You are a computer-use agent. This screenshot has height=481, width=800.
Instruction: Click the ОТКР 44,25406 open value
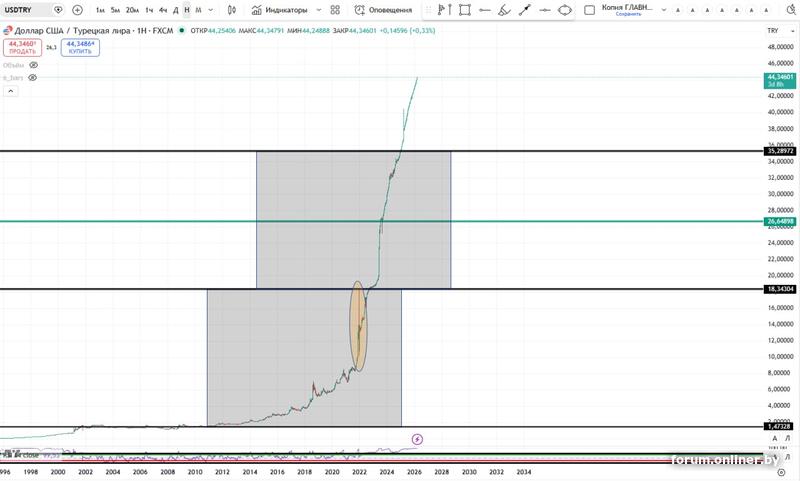pos(213,31)
